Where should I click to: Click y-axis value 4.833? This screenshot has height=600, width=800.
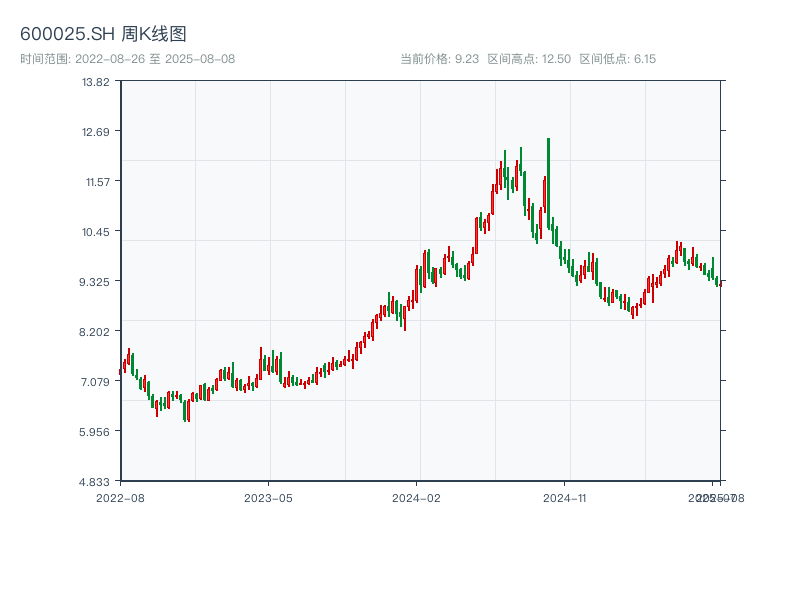click(x=94, y=482)
